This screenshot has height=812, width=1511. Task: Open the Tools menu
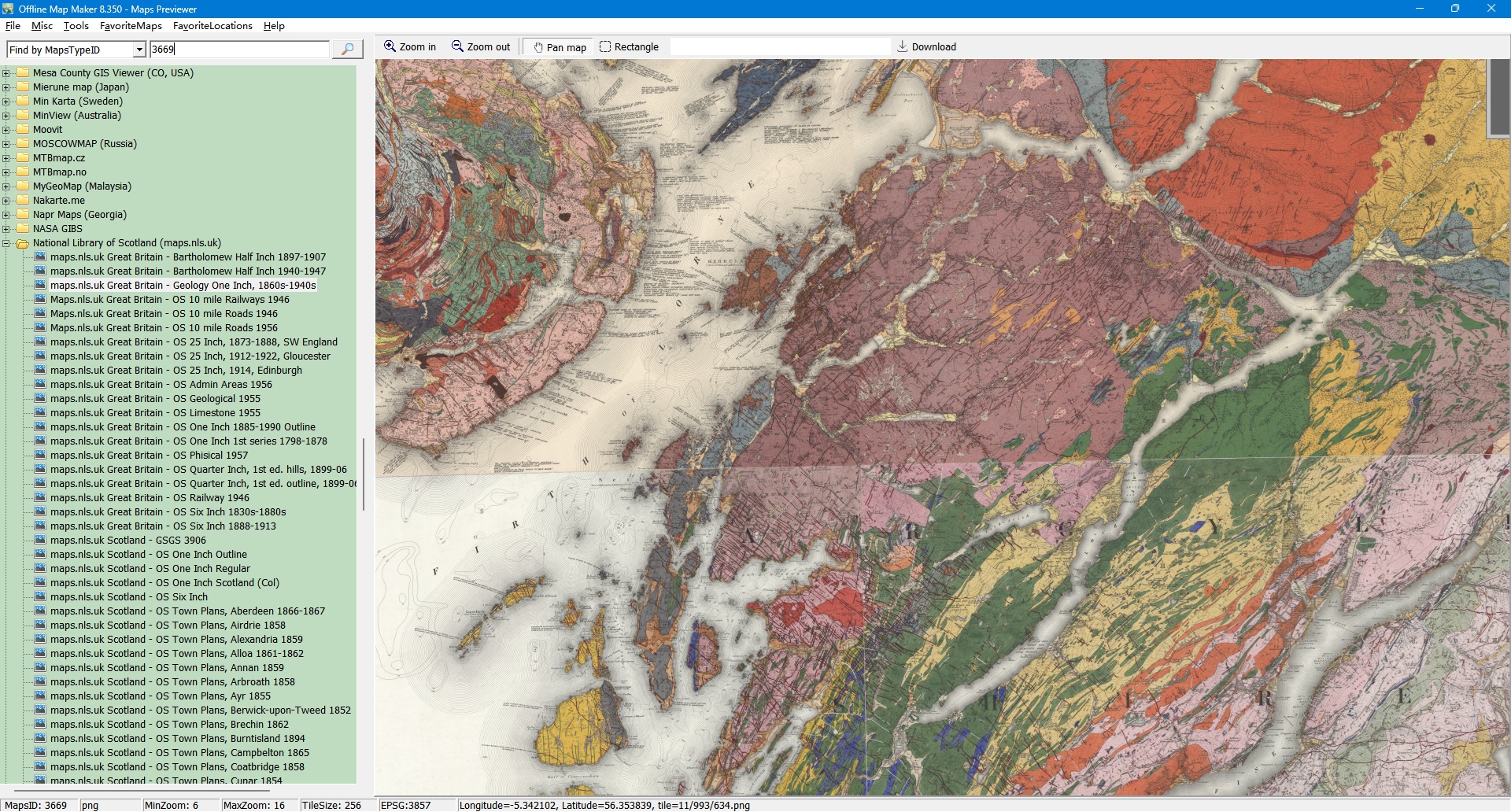click(x=76, y=26)
